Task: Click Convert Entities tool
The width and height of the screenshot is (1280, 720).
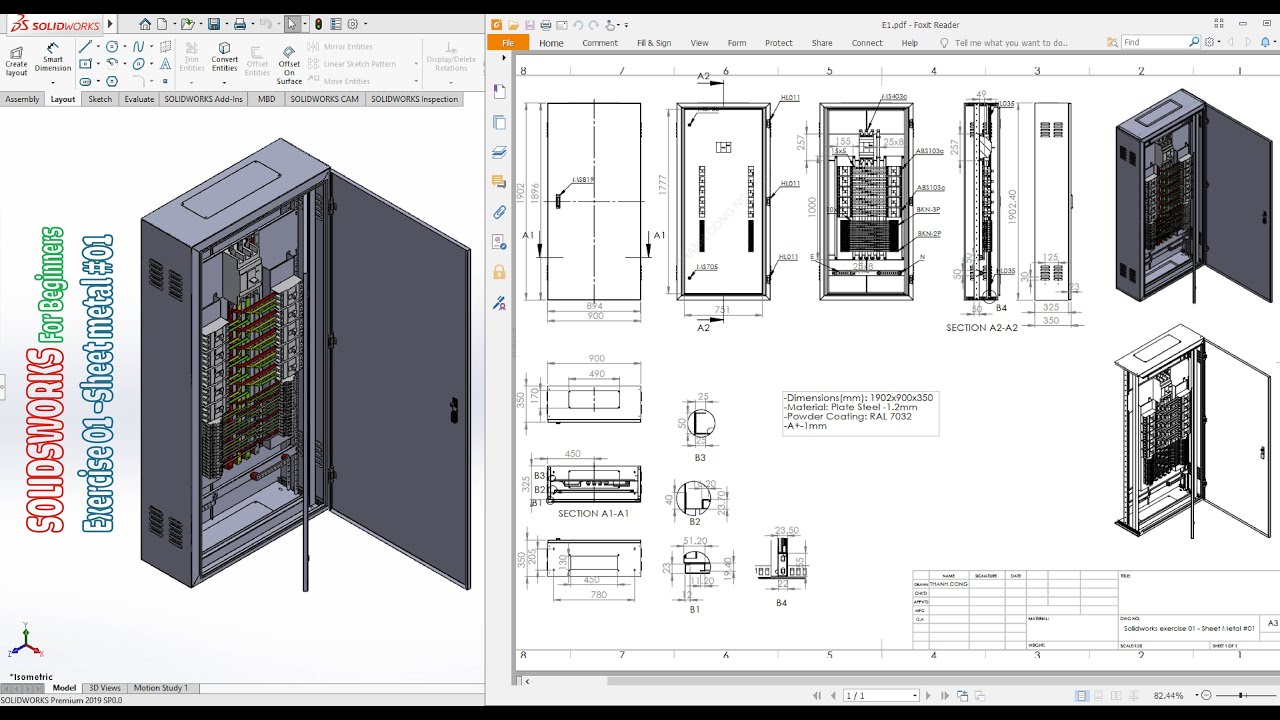Action: (x=224, y=58)
